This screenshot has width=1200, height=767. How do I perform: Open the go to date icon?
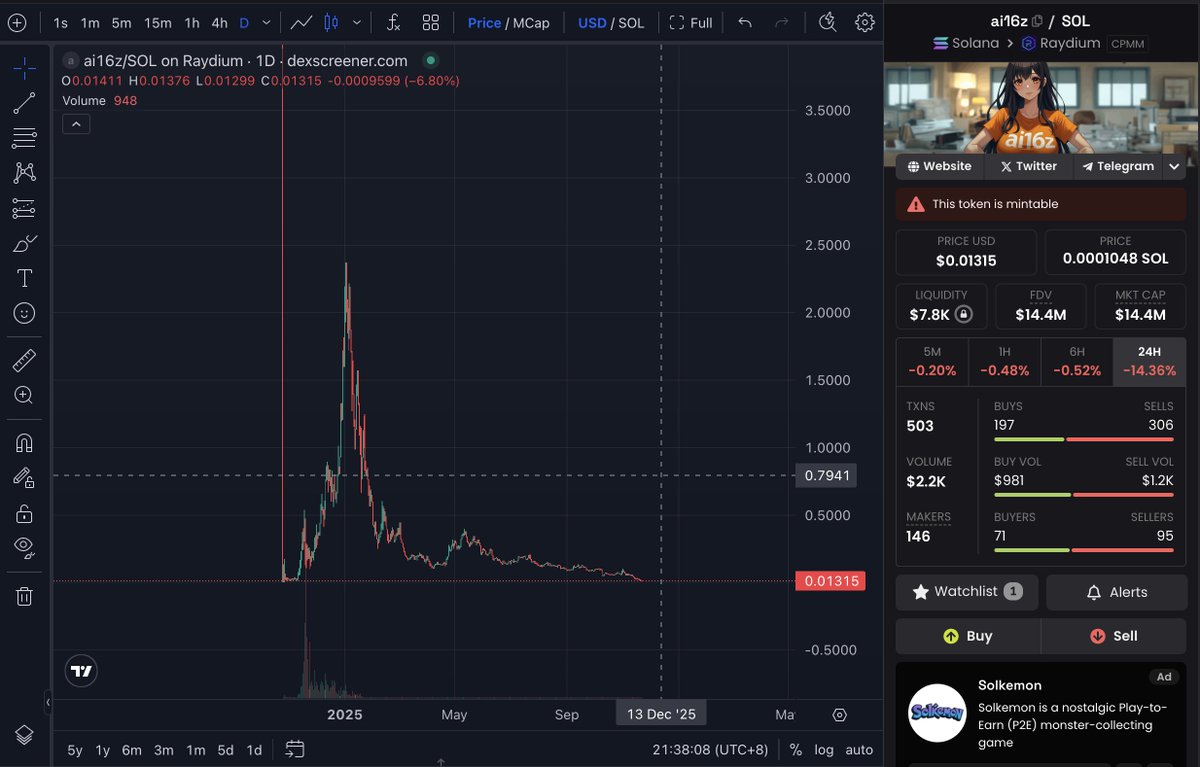click(295, 749)
